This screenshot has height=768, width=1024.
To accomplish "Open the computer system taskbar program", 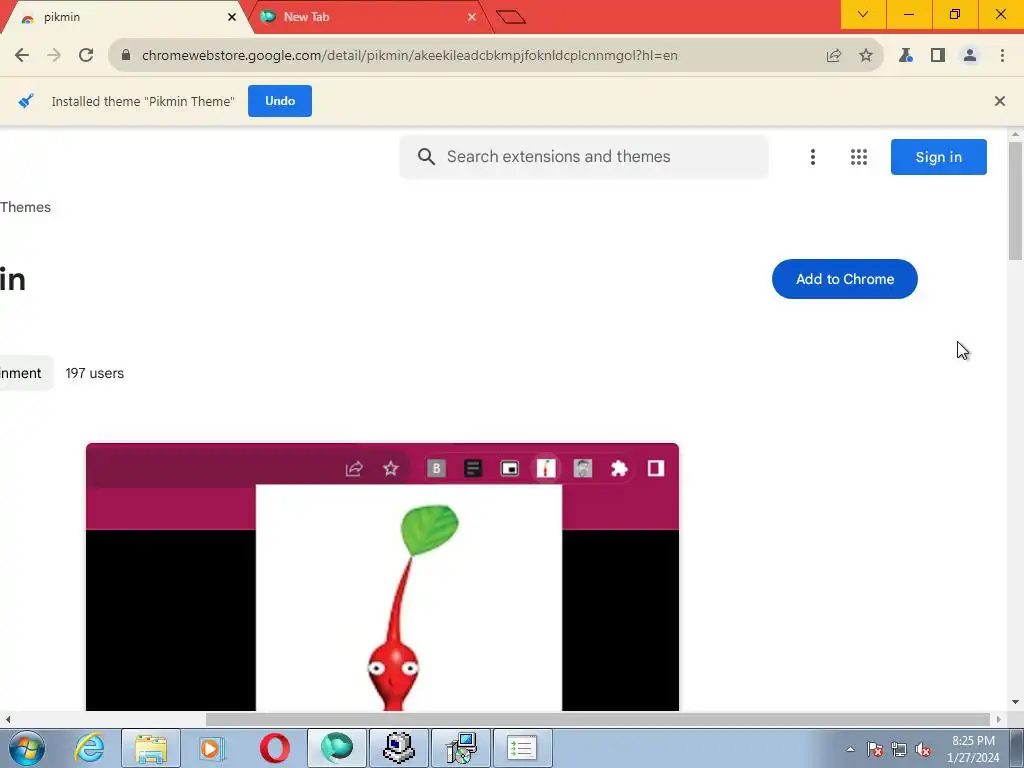I will (398, 748).
